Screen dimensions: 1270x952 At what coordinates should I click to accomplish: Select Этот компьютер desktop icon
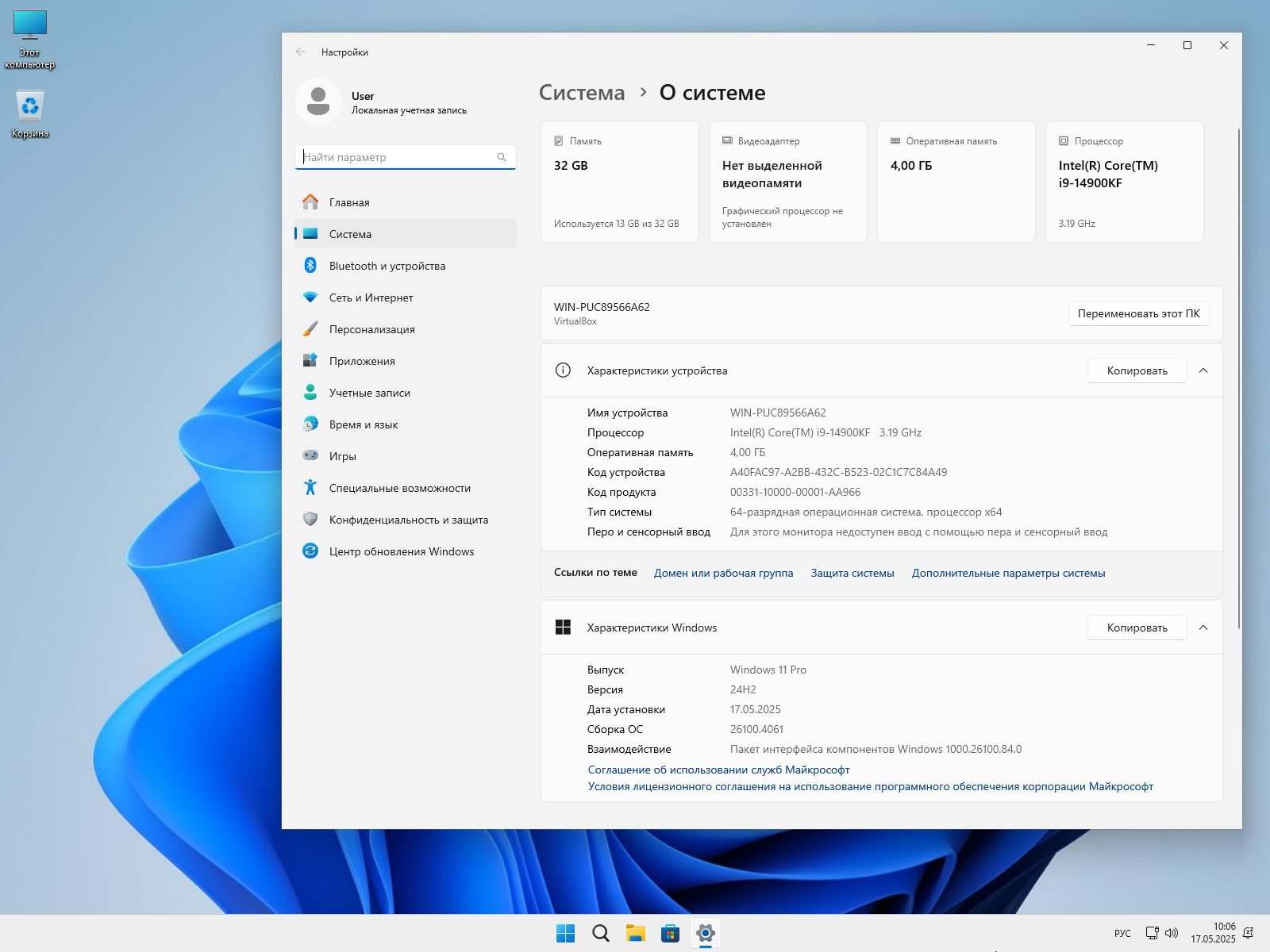[30, 40]
